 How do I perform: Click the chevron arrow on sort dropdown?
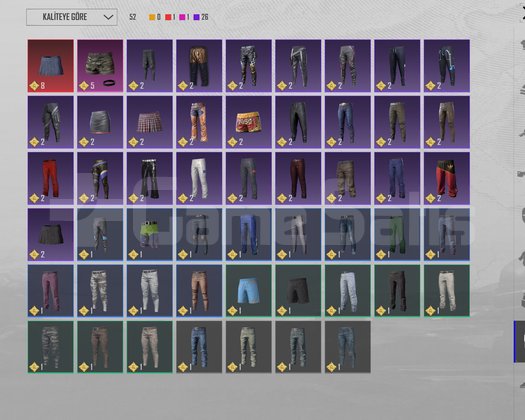tap(108, 17)
